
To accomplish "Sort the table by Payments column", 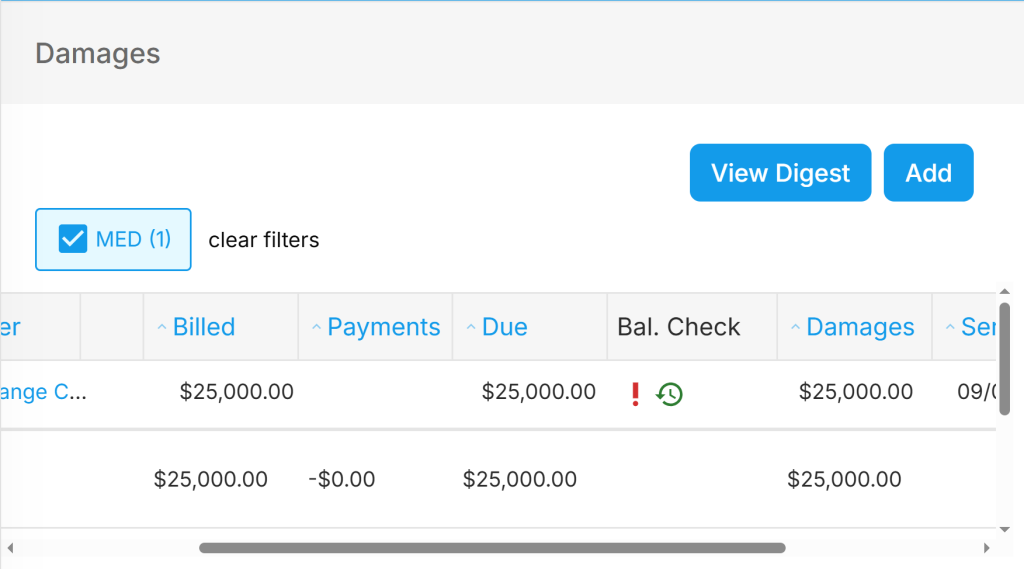I will [x=383, y=327].
